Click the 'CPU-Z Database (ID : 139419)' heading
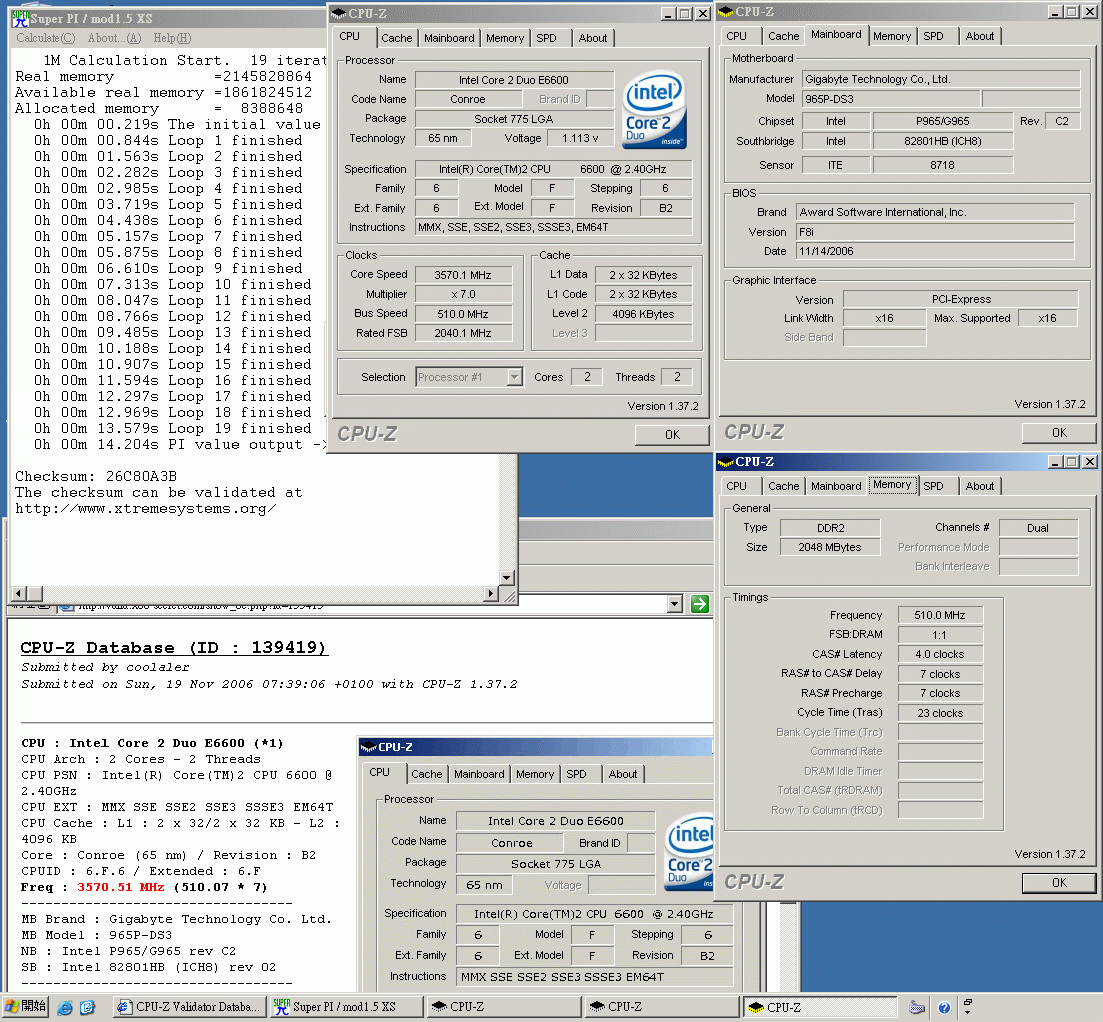This screenshot has width=1103, height=1022. point(174,648)
